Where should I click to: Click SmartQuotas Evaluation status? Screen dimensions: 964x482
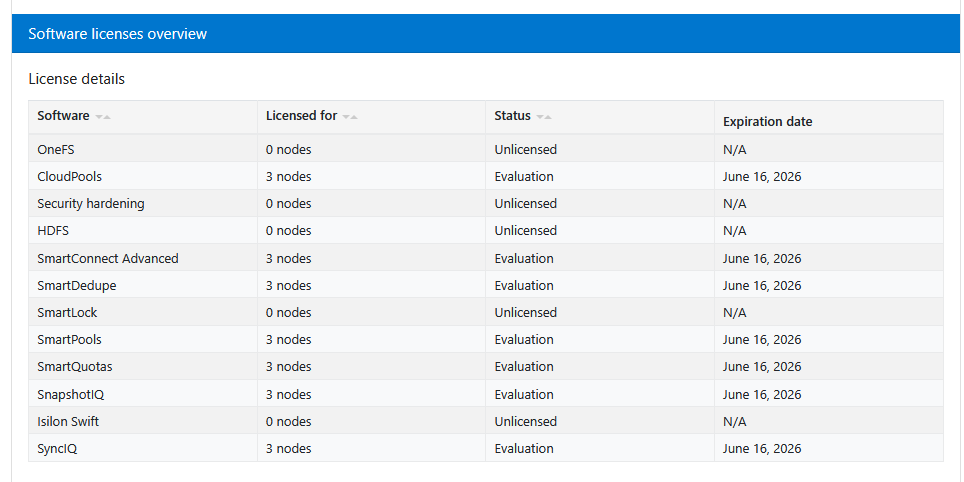coord(524,366)
